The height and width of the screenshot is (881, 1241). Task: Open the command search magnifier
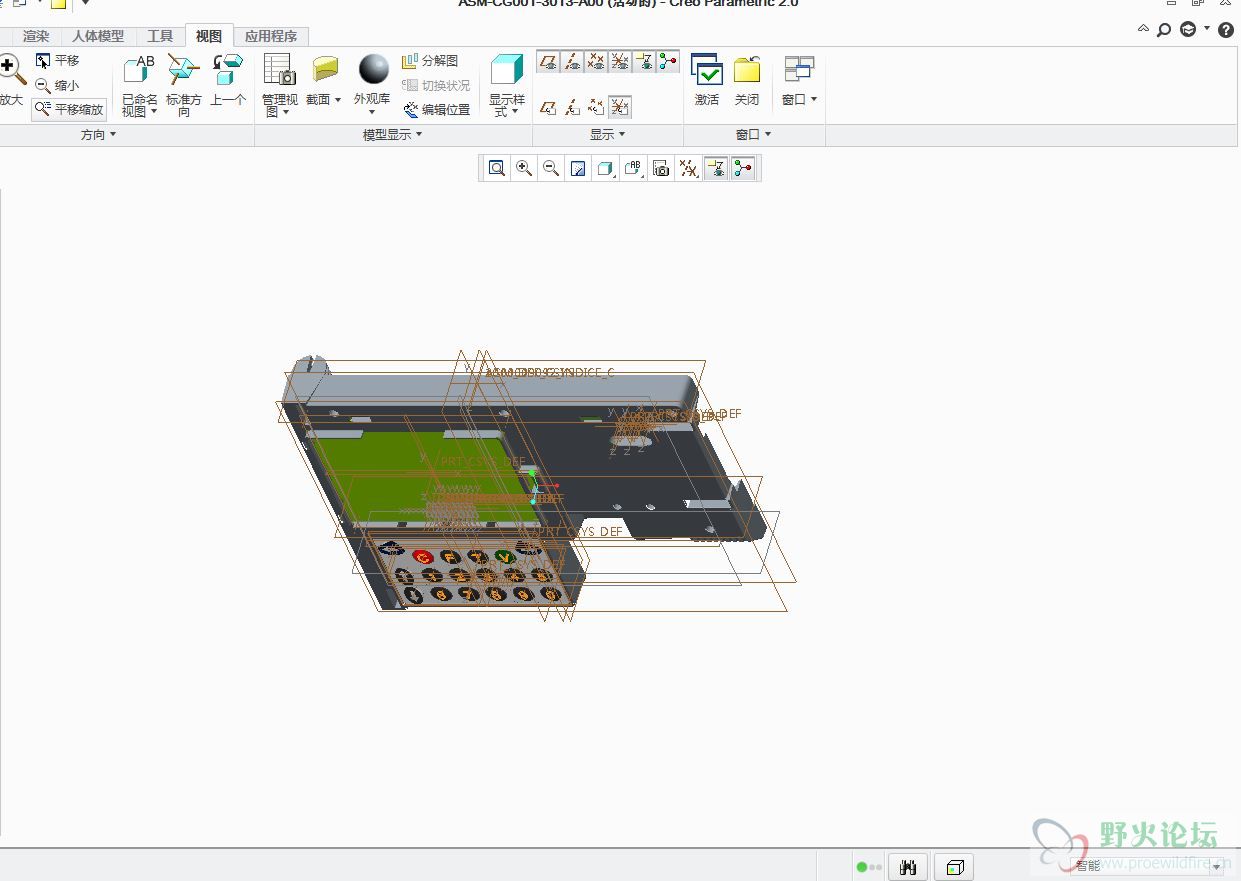click(x=1164, y=30)
